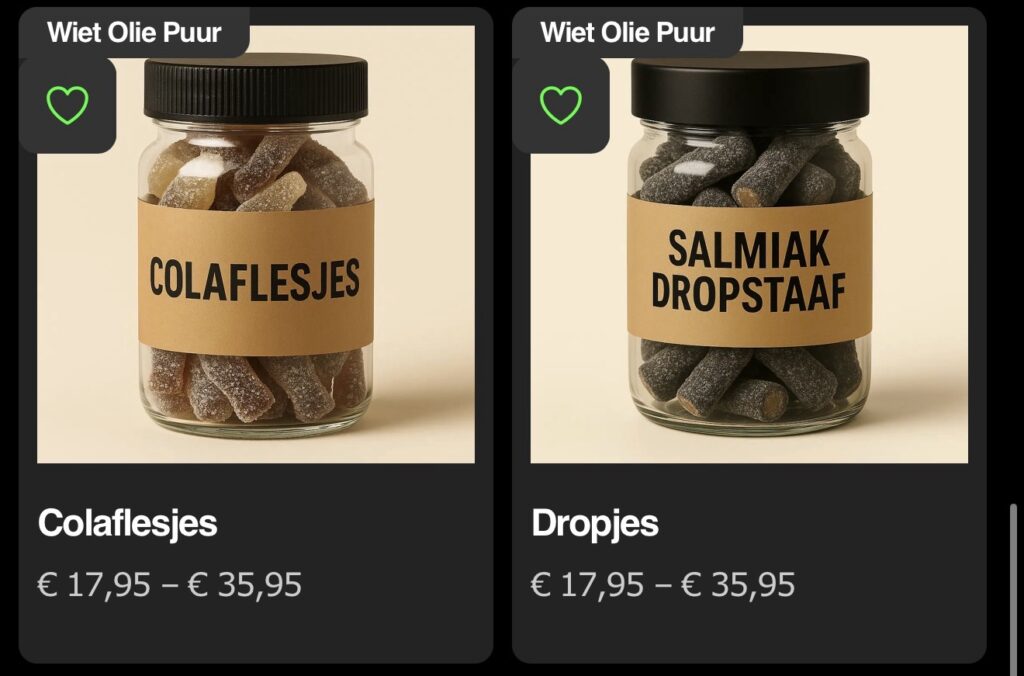Click the empty area below the Colaflesjes price
1024x676 pixels.
pos(256,632)
